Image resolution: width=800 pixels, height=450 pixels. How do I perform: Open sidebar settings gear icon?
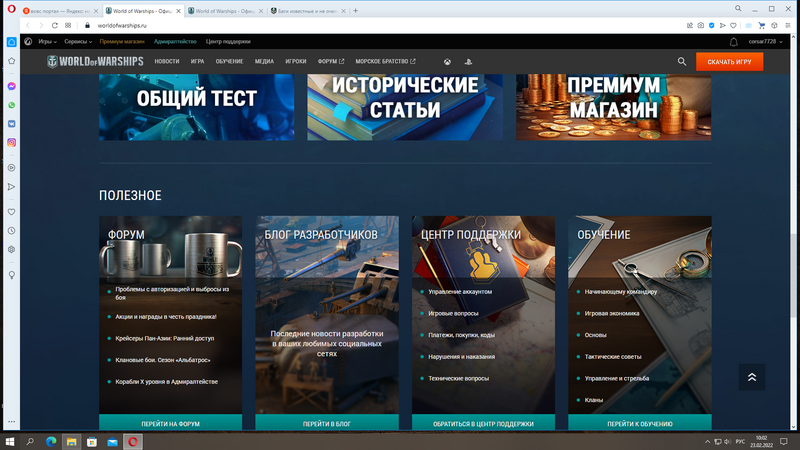(x=11, y=249)
